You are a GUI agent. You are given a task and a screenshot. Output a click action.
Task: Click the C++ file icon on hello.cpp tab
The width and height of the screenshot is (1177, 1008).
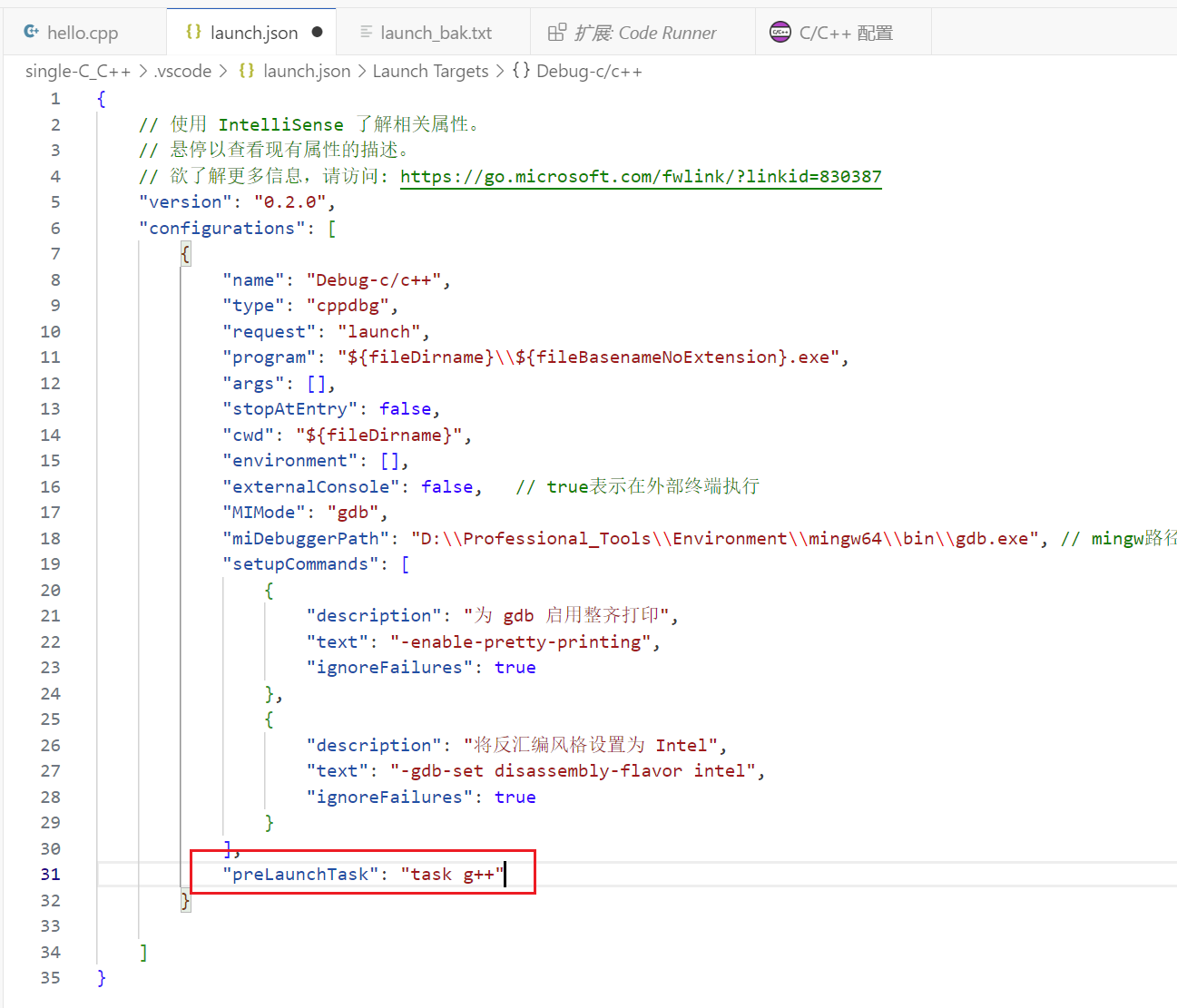click(x=32, y=32)
